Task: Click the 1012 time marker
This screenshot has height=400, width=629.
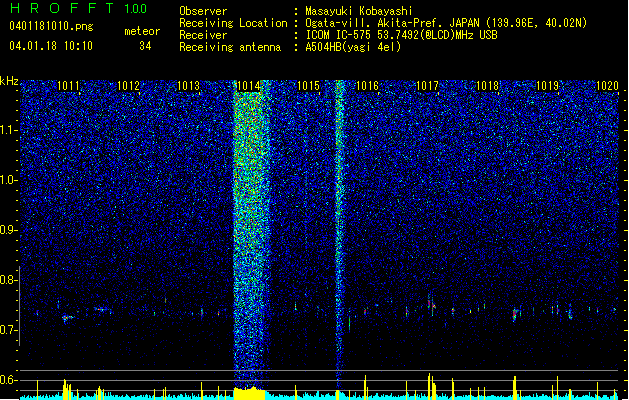Action: coord(128,86)
